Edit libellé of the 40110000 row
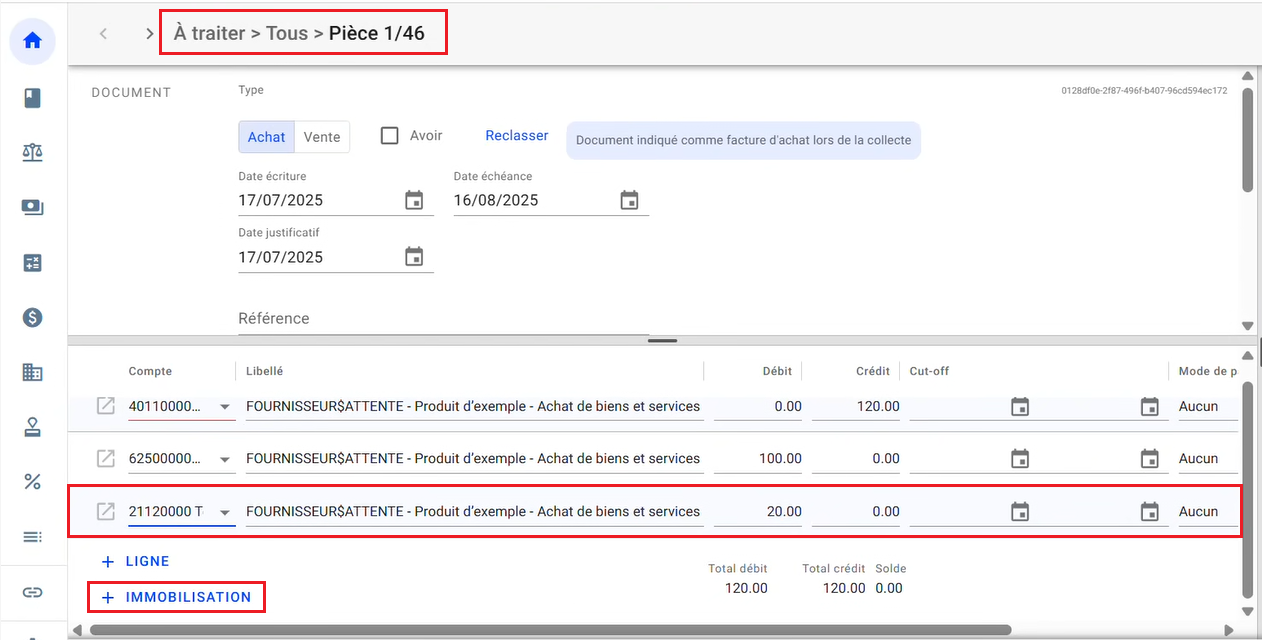This screenshot has width=1262, height=640. click(474, 406)
